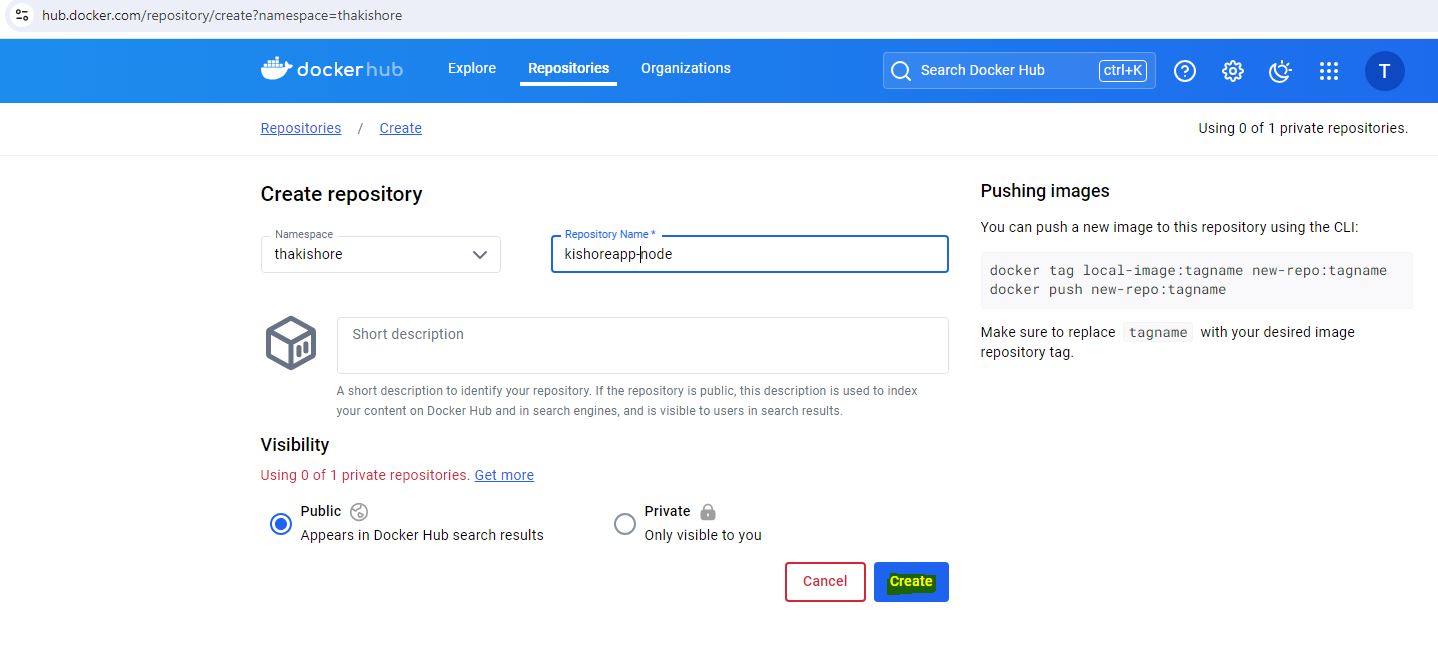Click the search magnifier icon
Image resolution: width=1438 pixels, height=667 pixels.
(x=901, y=71)
